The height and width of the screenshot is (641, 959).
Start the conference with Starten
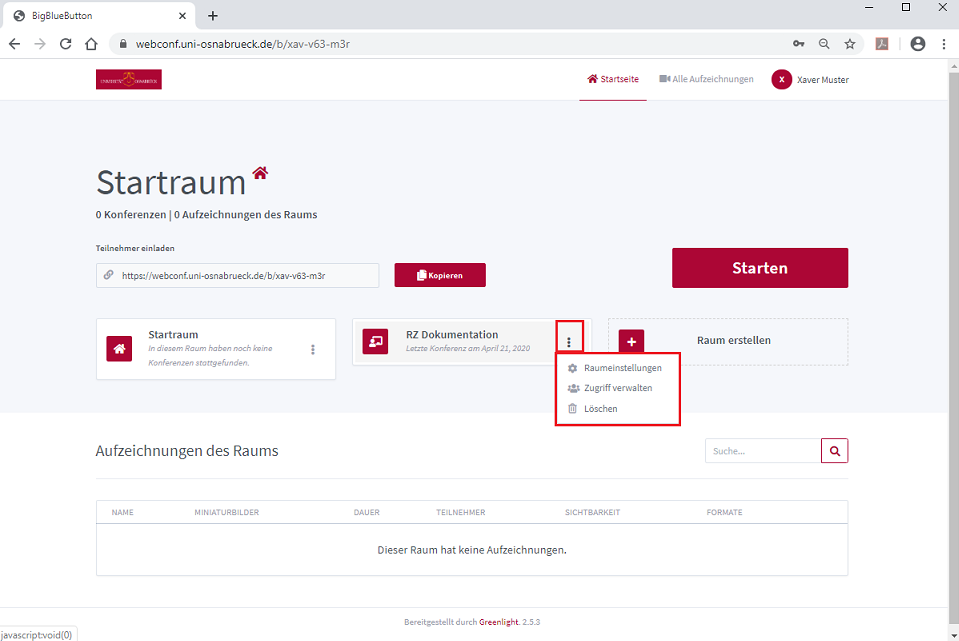760,268
